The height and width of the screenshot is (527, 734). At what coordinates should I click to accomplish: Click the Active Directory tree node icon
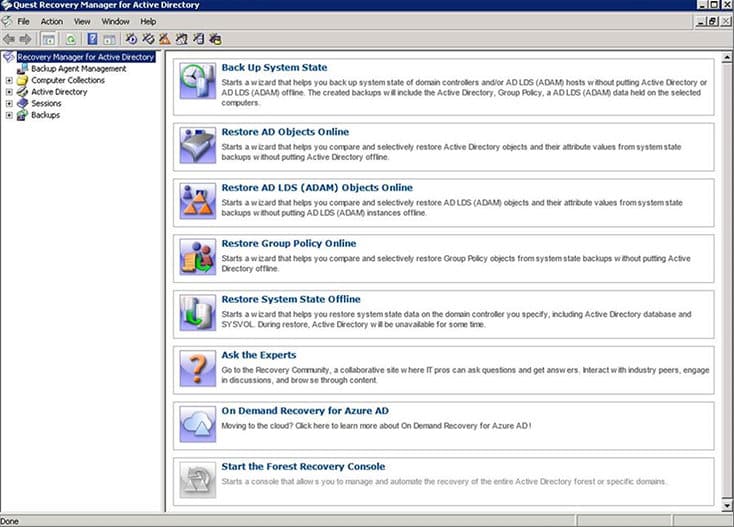[22, 92]
